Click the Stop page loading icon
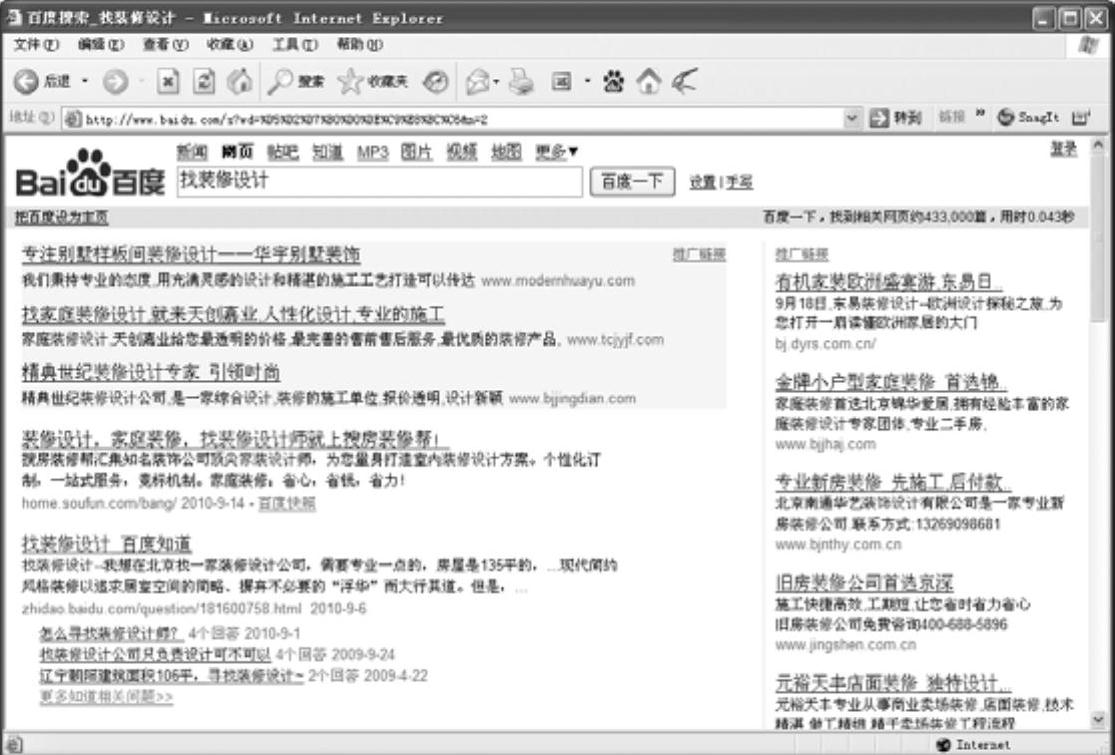Viewport: 1115px width, 755px height. point(167,82)
